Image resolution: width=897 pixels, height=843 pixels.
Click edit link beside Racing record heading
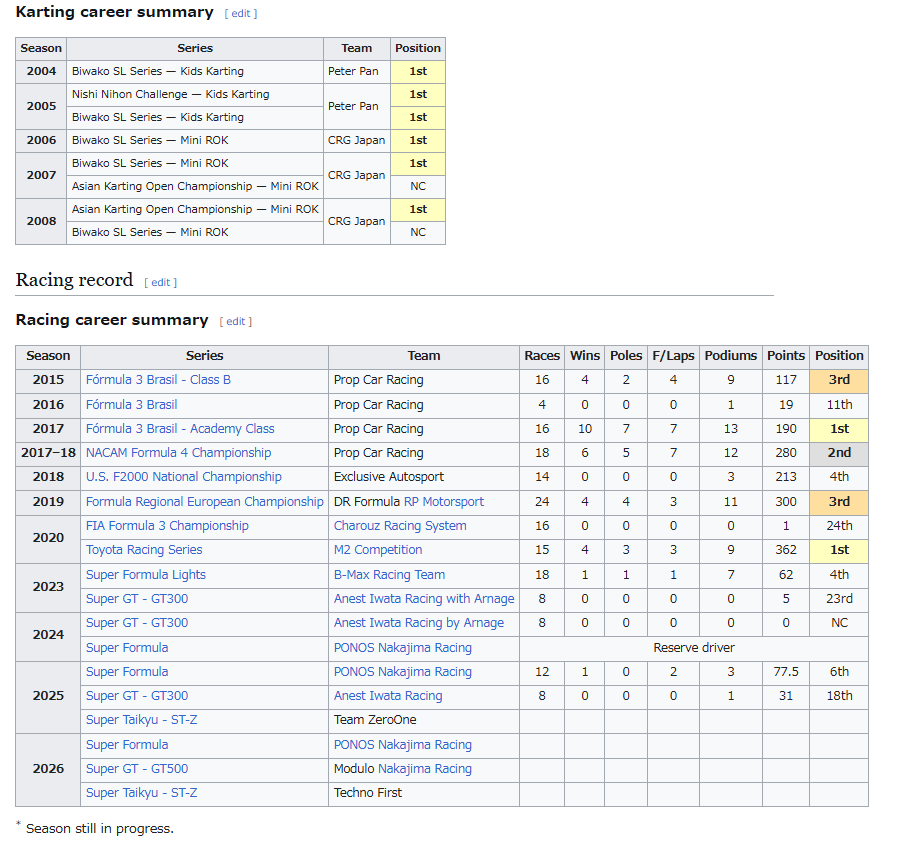tap(161, 283)
